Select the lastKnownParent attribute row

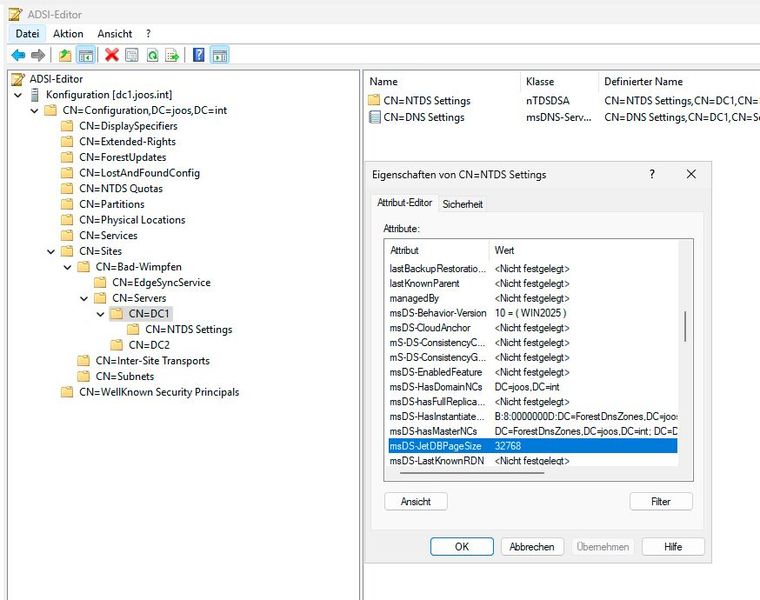coord(533,284)
